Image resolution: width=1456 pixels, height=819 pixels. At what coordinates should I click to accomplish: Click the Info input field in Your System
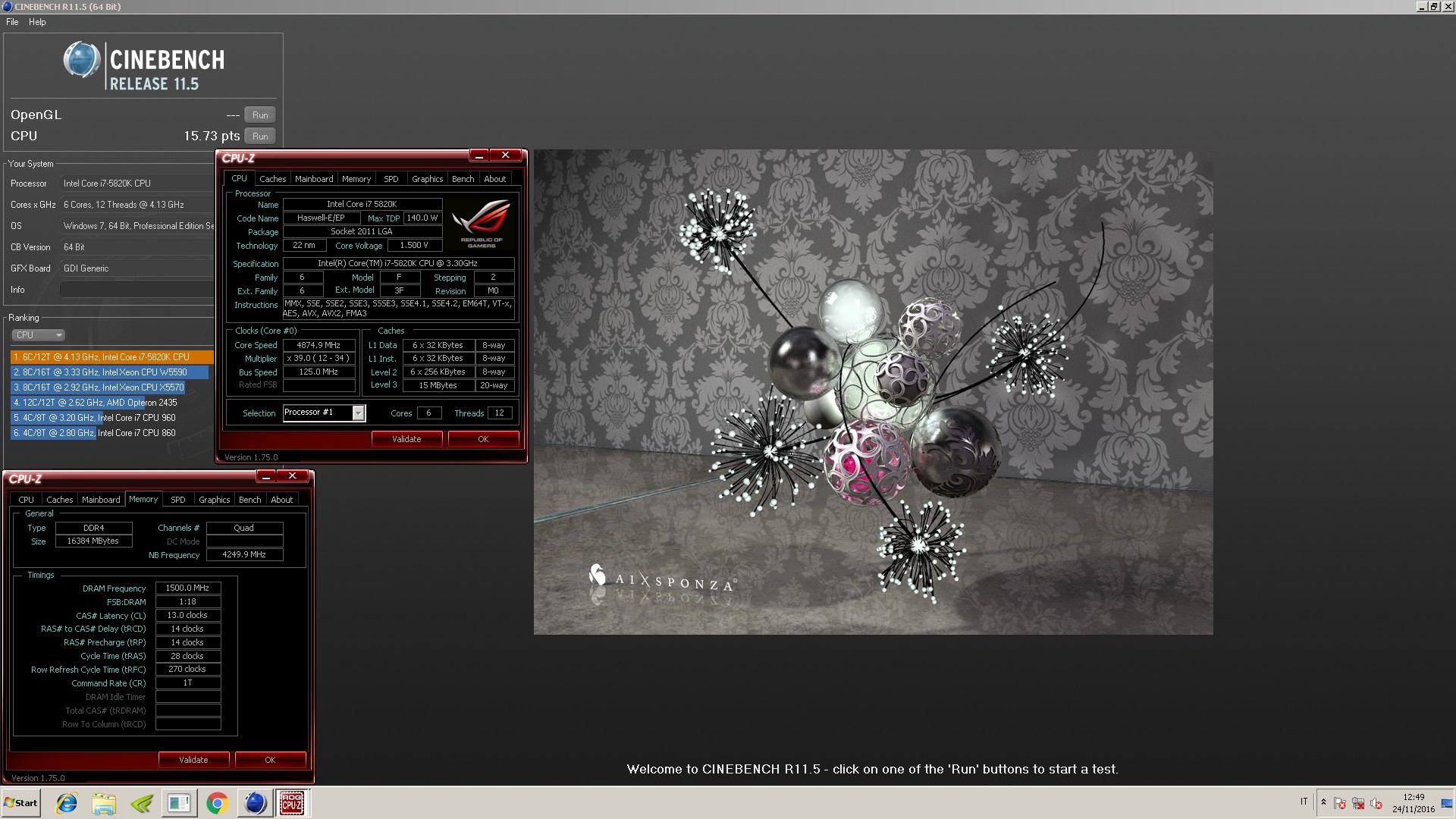[x=136, y=290]
